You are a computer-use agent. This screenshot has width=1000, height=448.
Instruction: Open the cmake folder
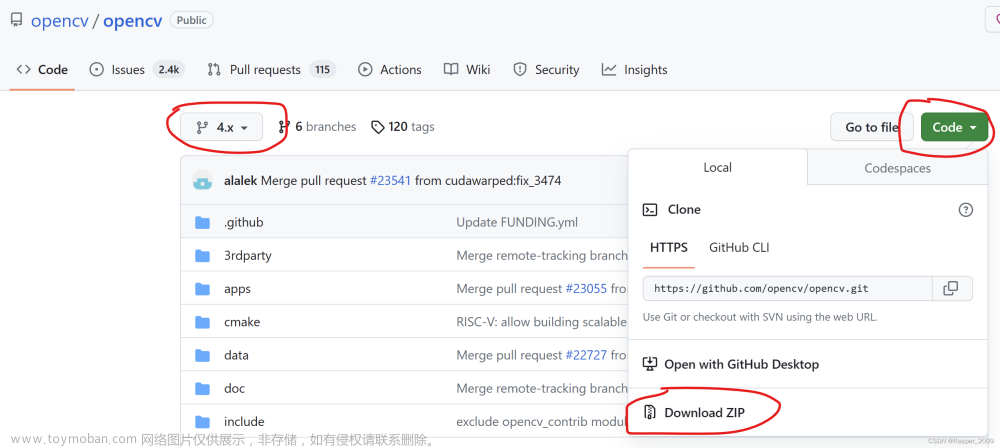pos(242,322)
